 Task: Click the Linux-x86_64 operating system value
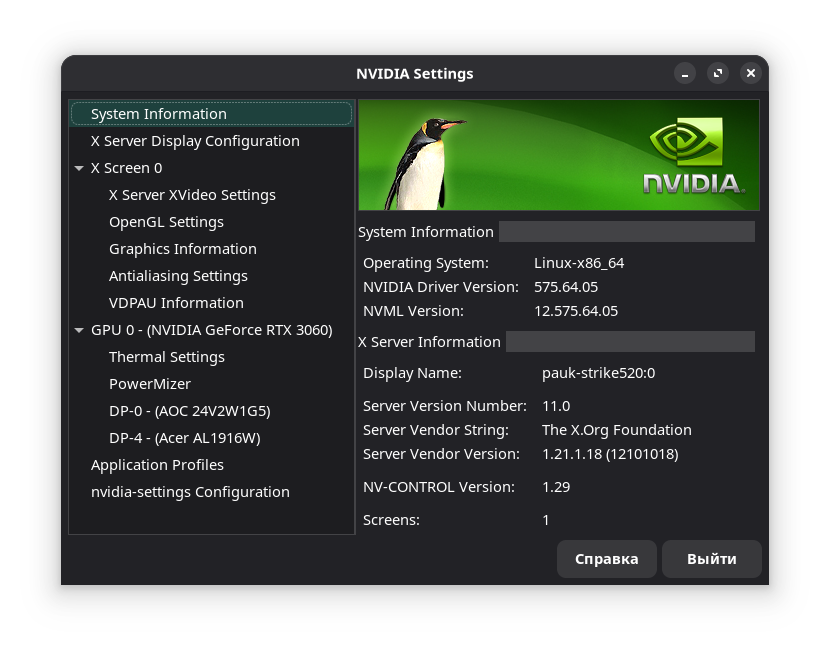click(579, 263)
